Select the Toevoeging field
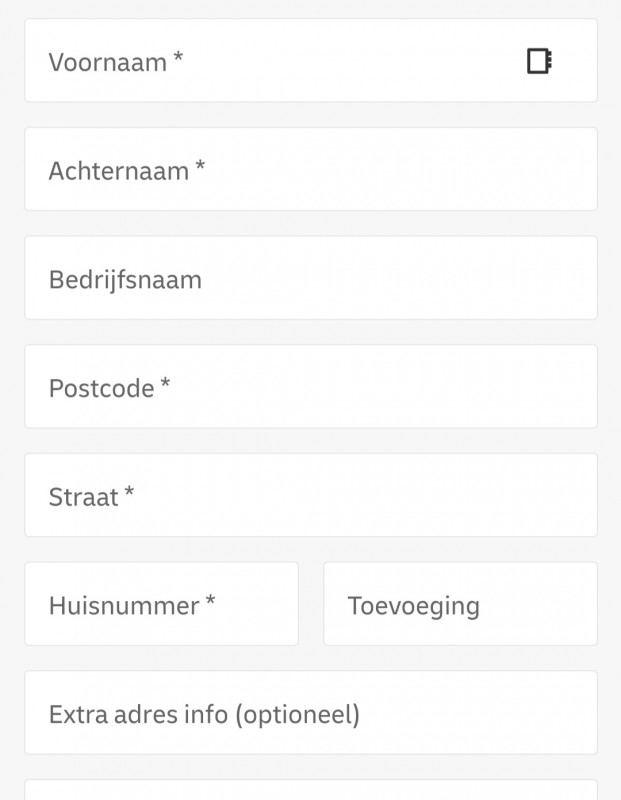621x800 pixels. coord(460,604)
